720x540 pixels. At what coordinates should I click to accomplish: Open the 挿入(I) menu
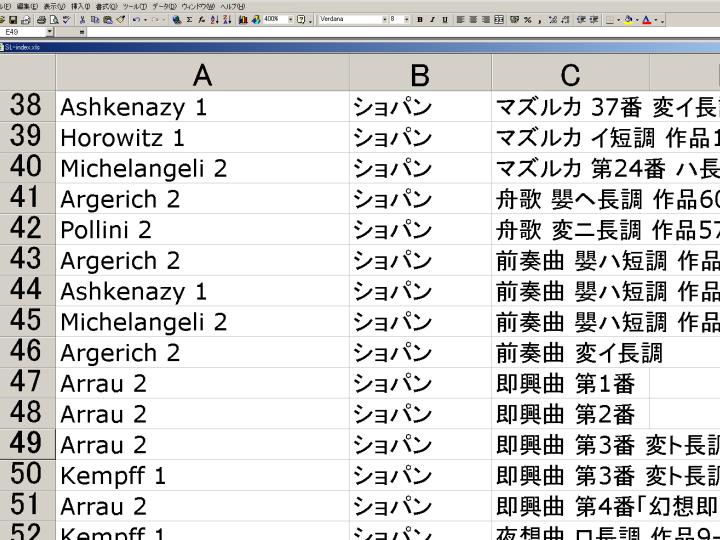pyautogui.click(x=80, y=6)
